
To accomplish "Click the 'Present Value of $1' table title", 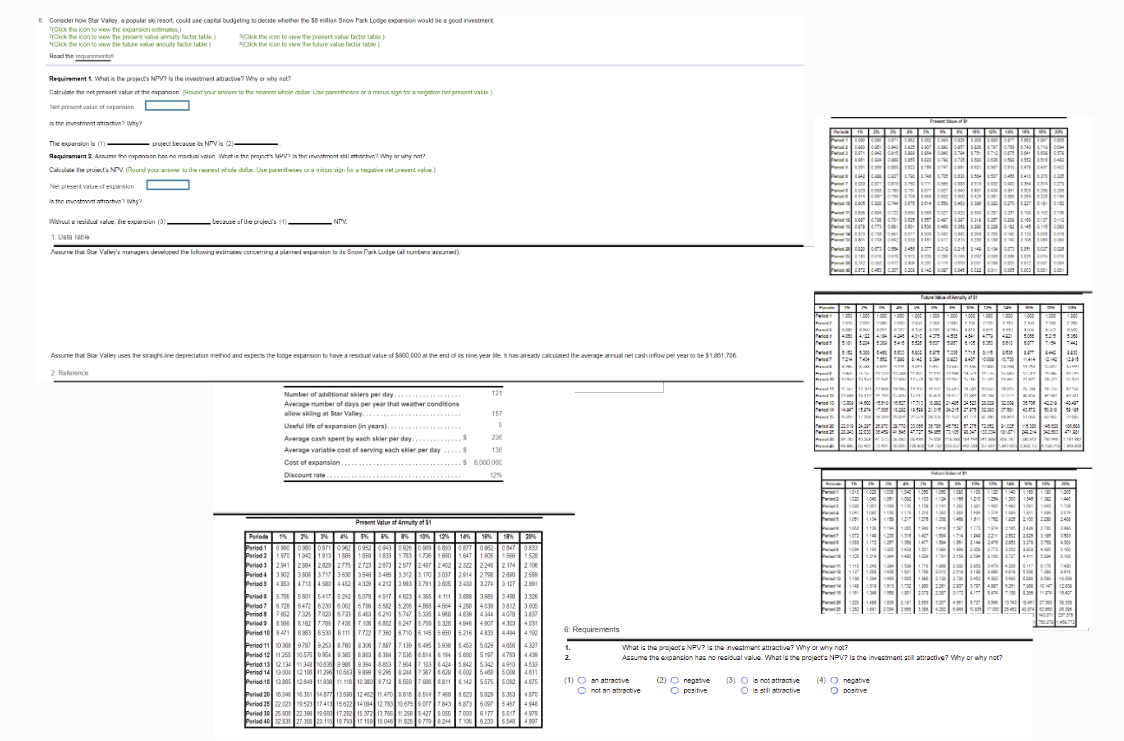I will [x=948, y=122].
